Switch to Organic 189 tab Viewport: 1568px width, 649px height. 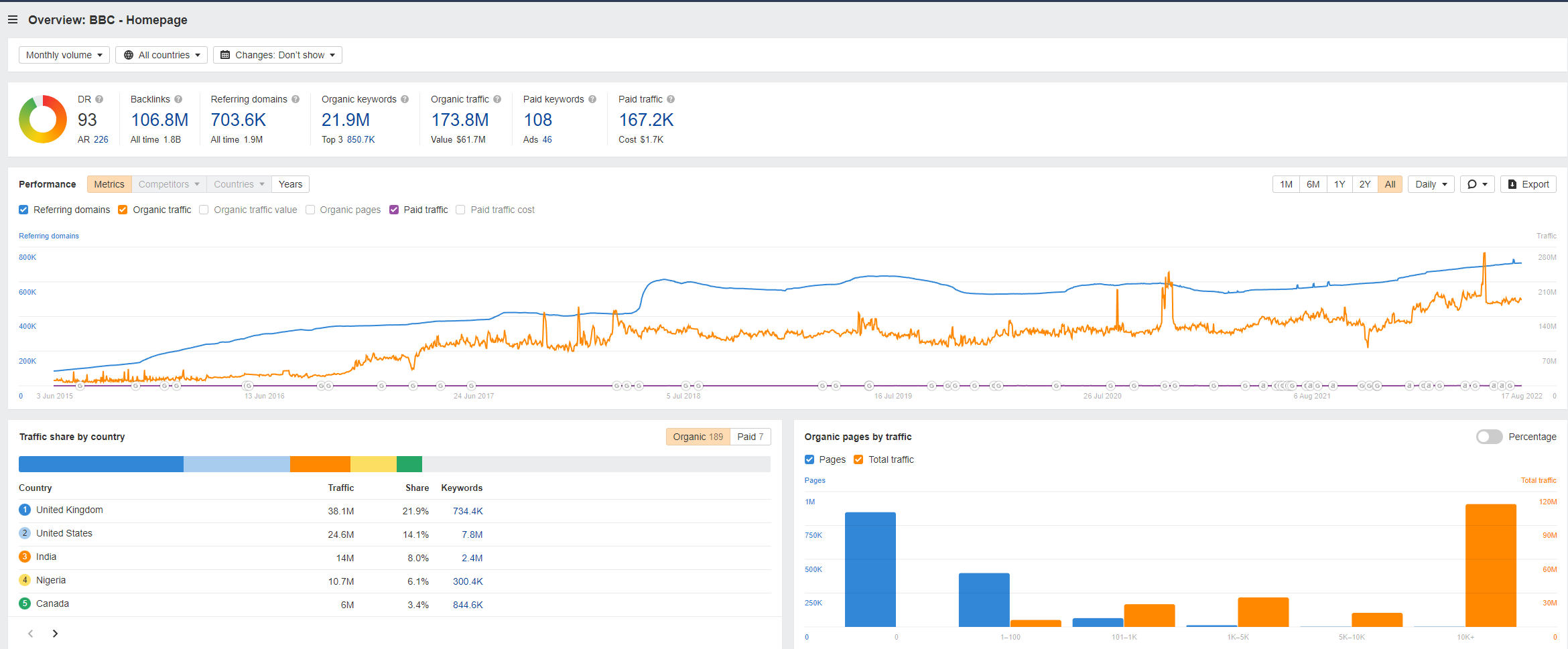pyautogui.click(x=698, y=437)
